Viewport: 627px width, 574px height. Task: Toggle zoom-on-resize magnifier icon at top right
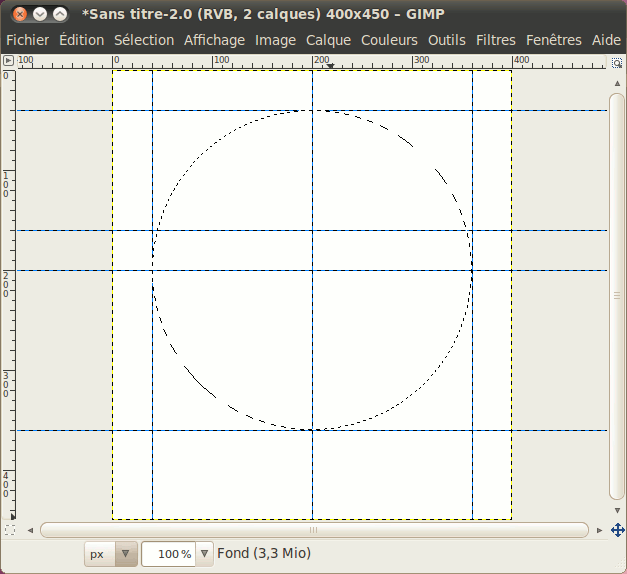point(617,62)
